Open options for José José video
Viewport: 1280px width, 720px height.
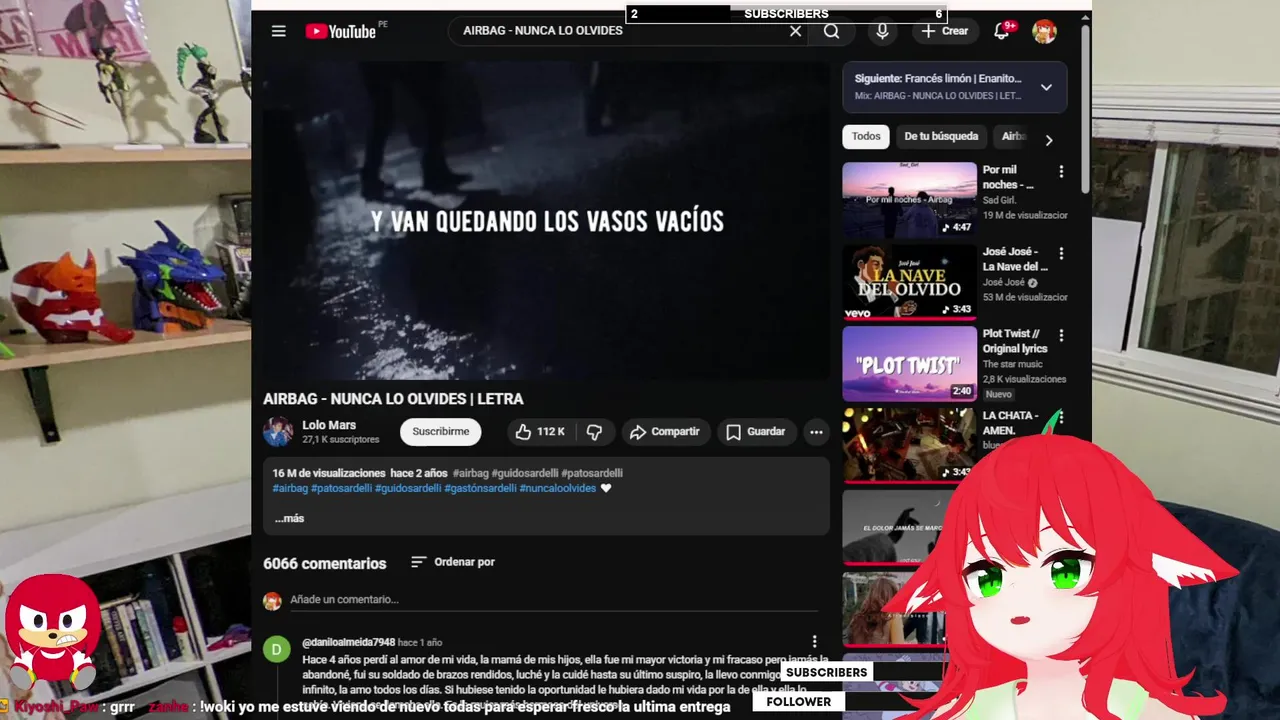coord(1061,253)
